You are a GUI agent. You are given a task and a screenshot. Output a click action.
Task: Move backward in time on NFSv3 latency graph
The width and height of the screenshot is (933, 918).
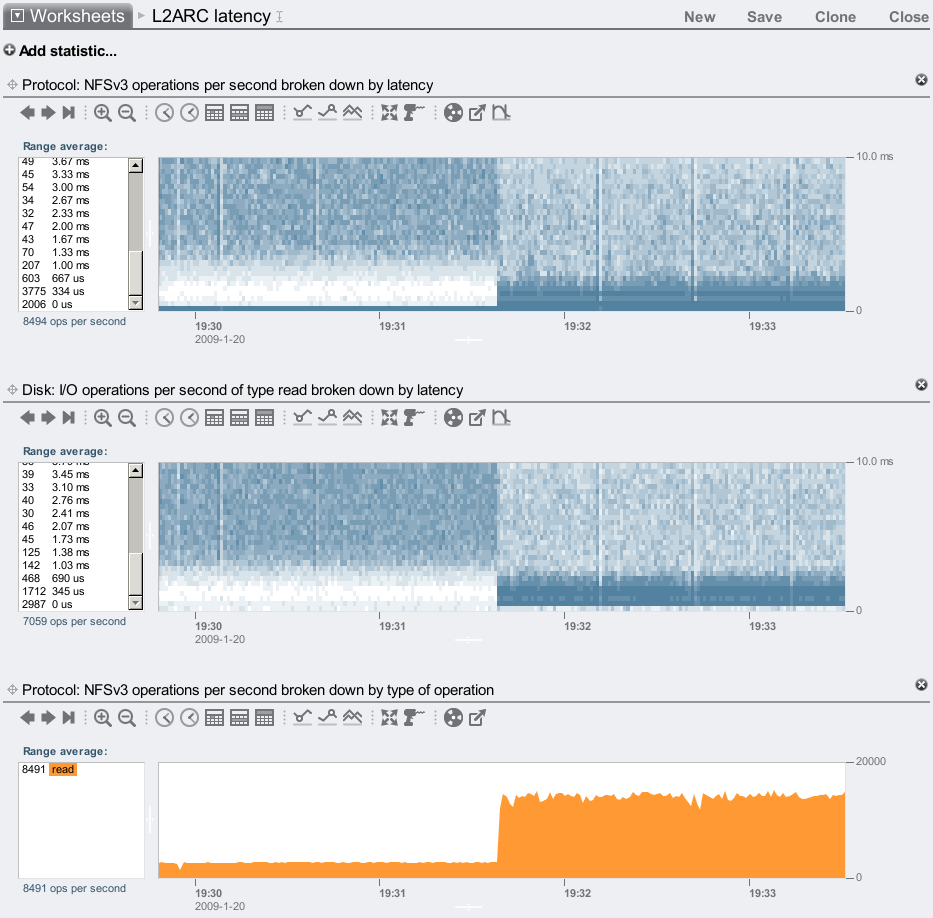pyautogui.click(x=27, y=112)
